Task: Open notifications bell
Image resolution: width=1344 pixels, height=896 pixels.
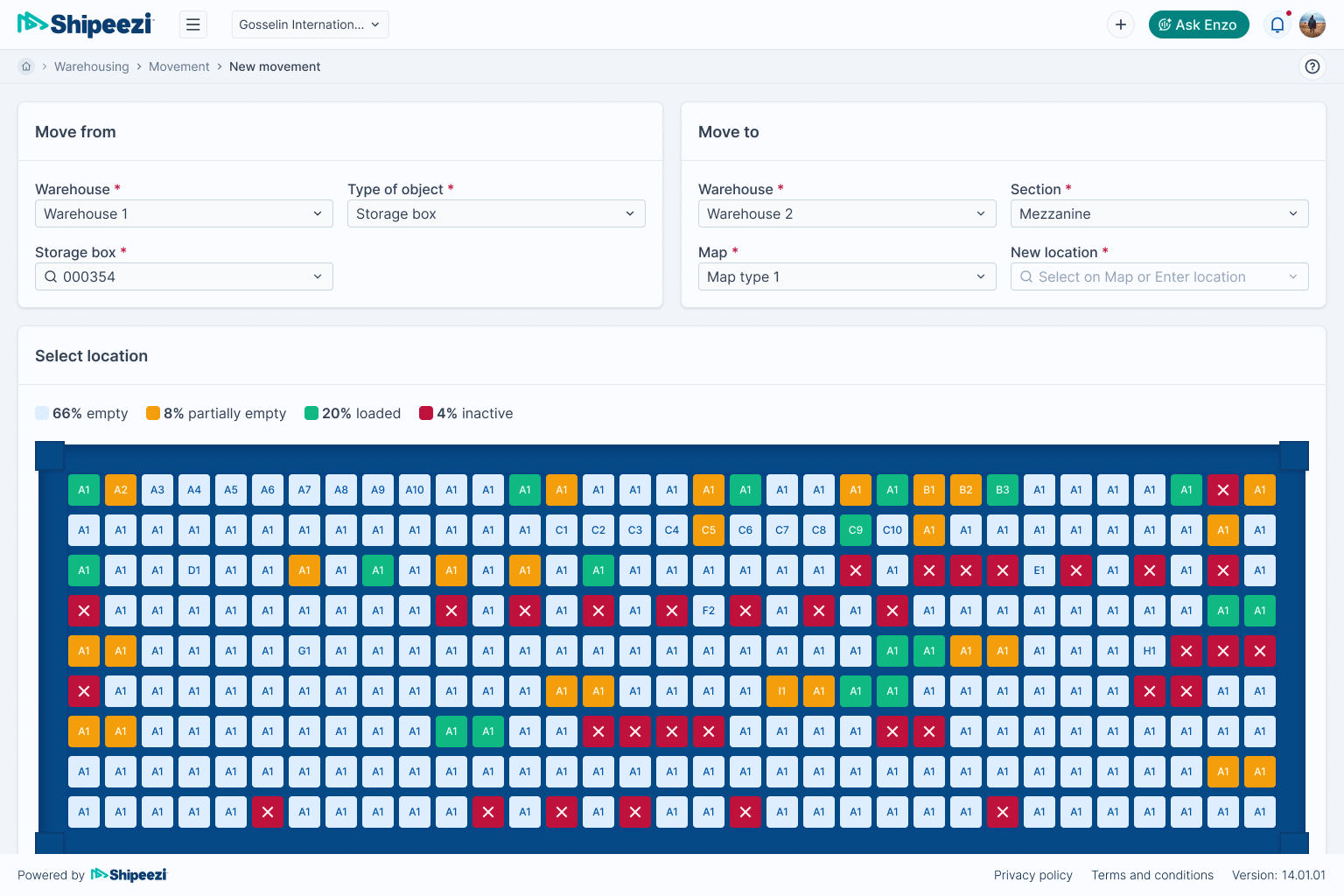Action: pyautogui.click(x=1277, y=24)
